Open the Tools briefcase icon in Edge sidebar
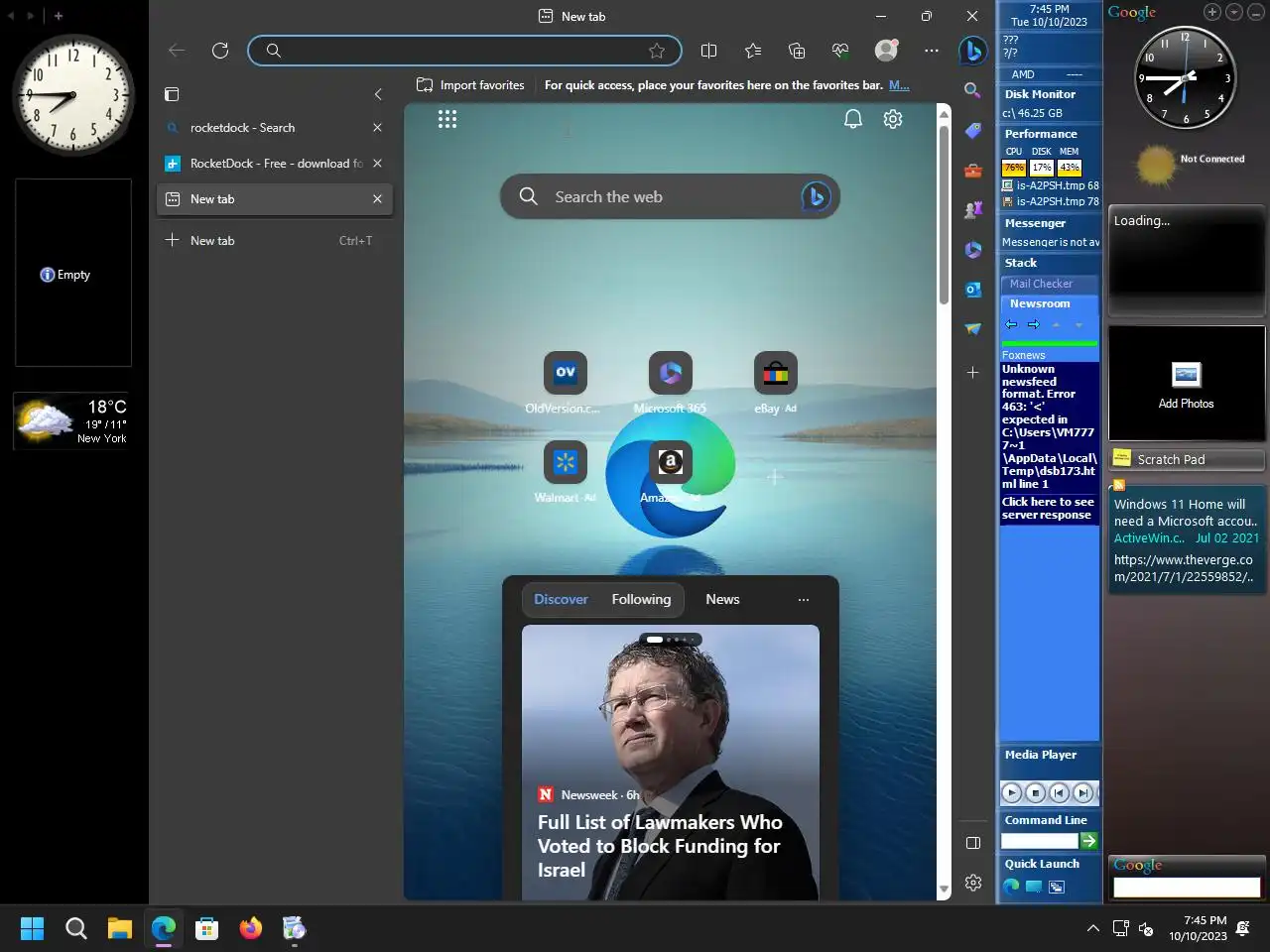The width and height of the screenshot is (1270, 952). [x=972, y=170]
